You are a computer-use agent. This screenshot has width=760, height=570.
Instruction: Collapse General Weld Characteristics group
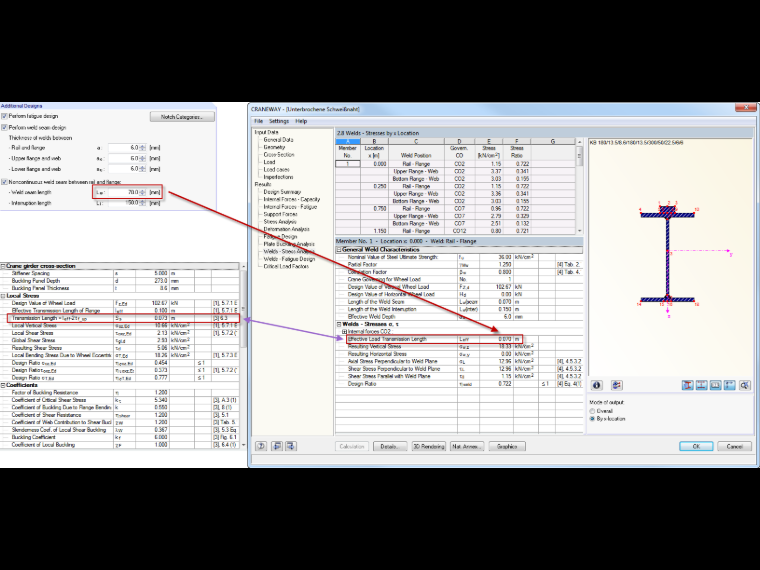coord(339,250)
